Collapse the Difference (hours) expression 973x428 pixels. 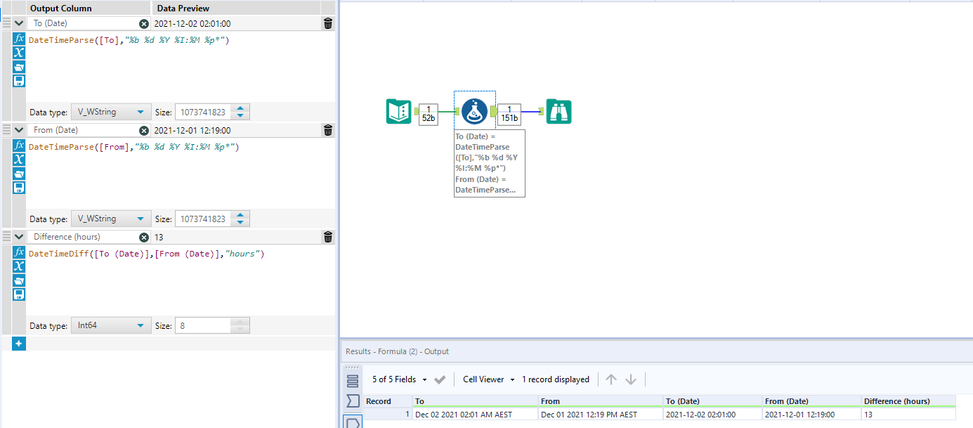click(19, 237)
